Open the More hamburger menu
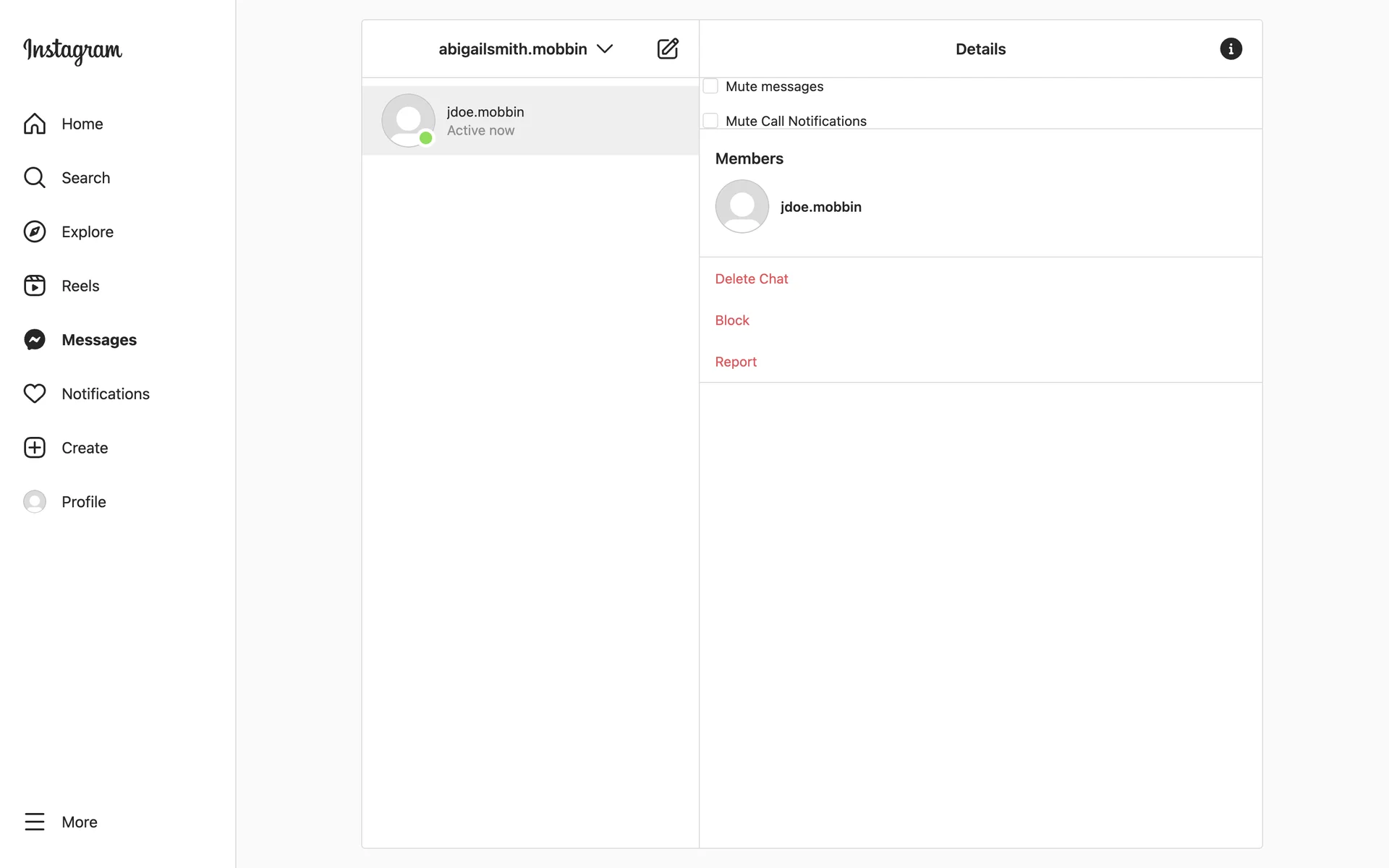Image resolution: width=1389 pixels, height=868 pixels. [35, 822]
